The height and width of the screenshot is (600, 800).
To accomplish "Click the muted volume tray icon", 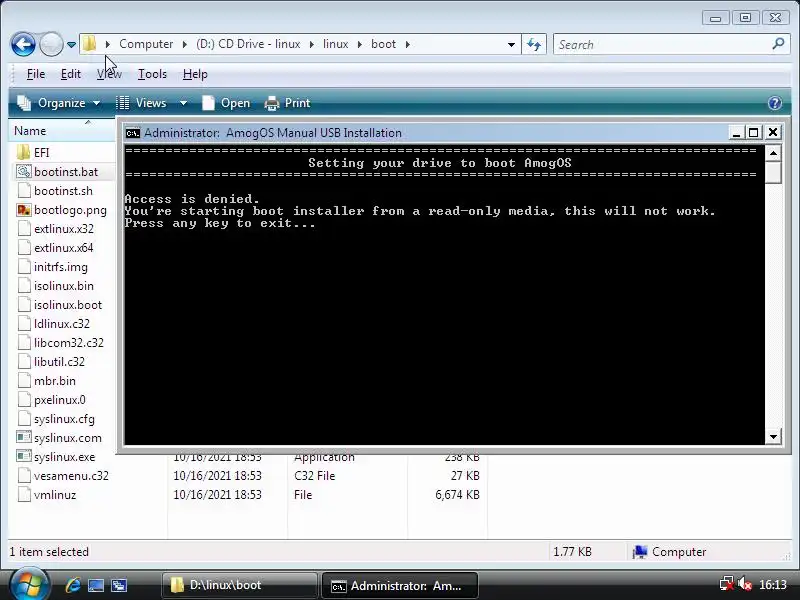I will coord(744,584).
